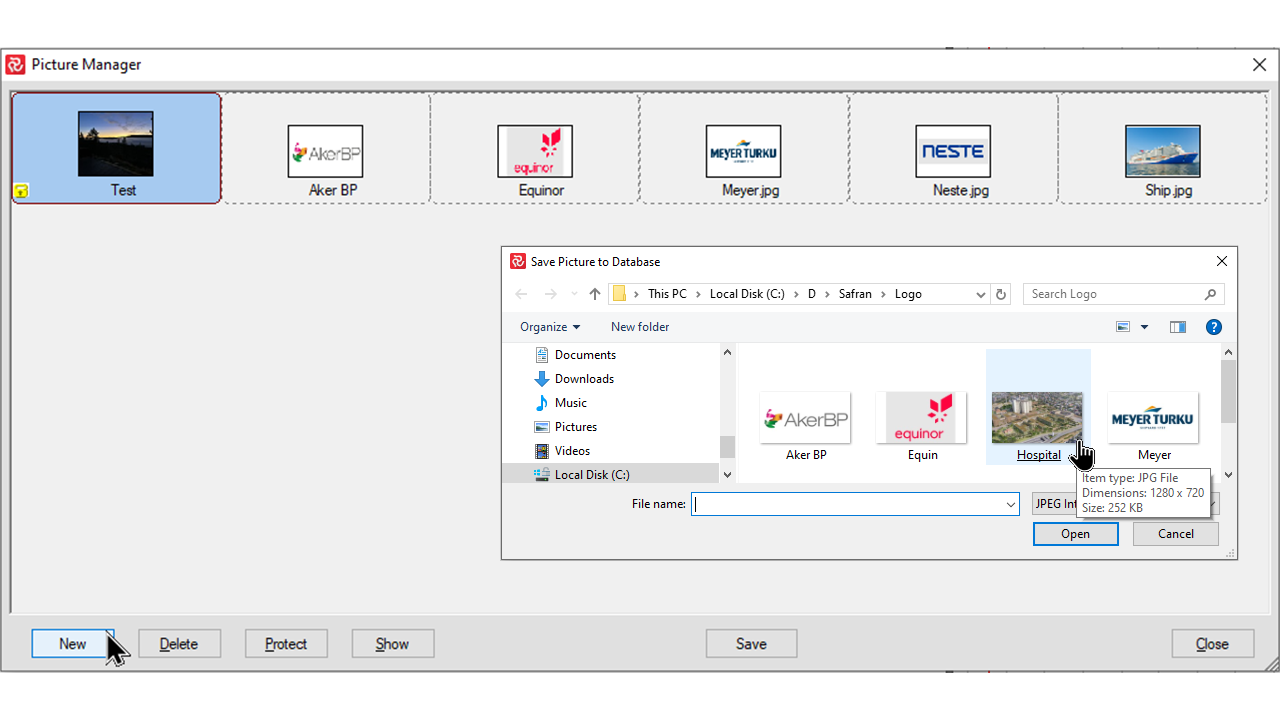This screenshot has width=1280, height=720.
Task: Click the Delete button
Action: 179,644
